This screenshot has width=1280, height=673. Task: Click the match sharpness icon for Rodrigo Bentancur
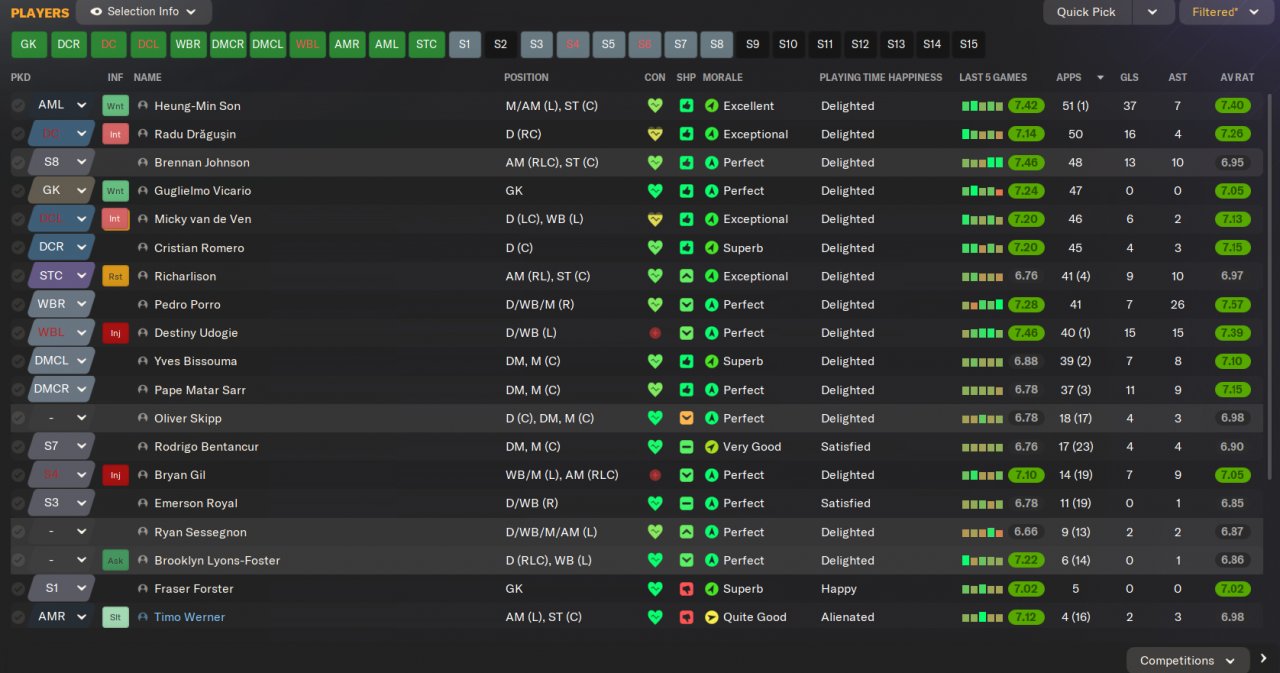pos(686,447)
